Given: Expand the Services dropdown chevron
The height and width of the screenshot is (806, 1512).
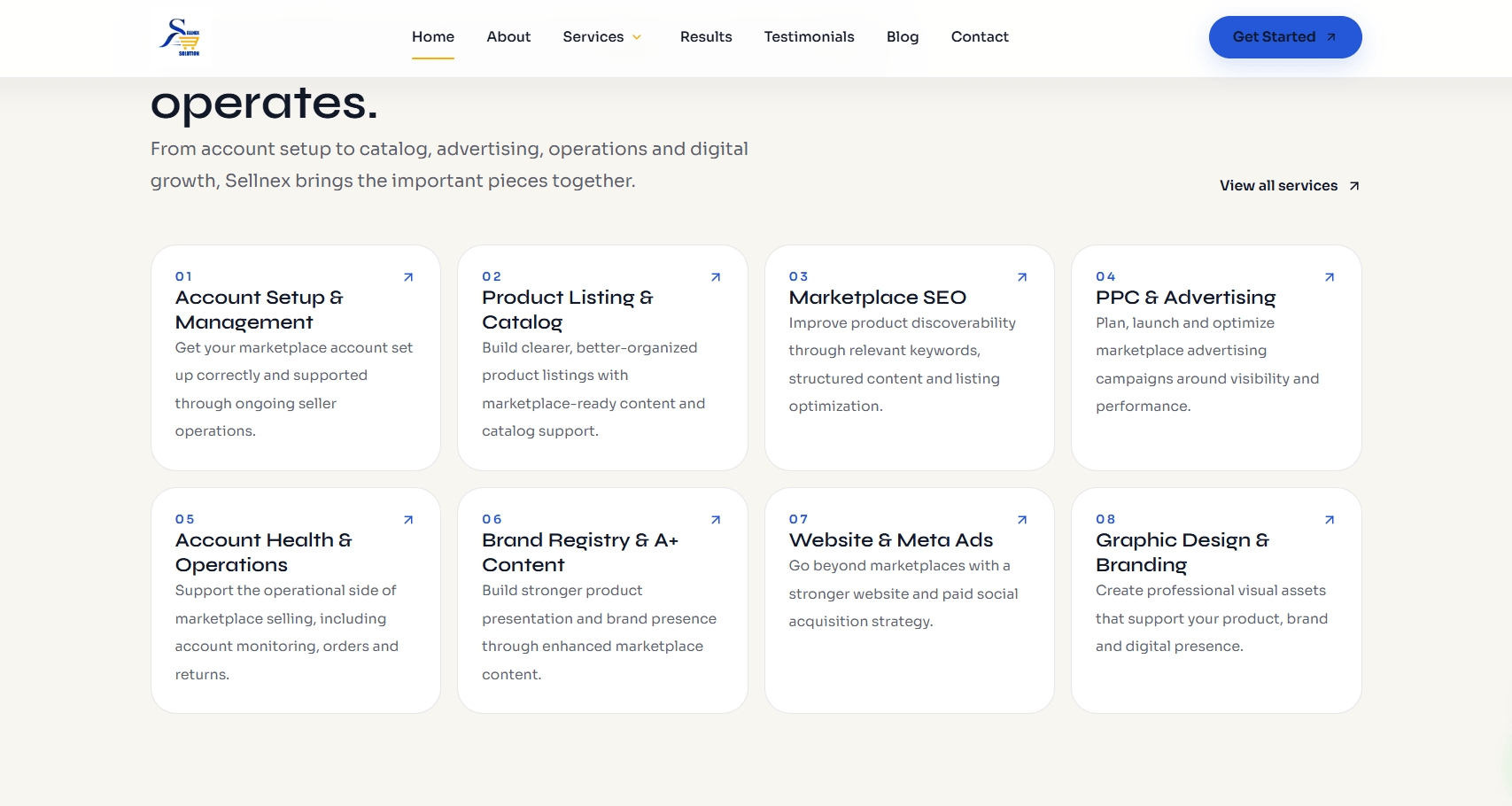Looking at the screenshot, I should (x=637, y=37).
